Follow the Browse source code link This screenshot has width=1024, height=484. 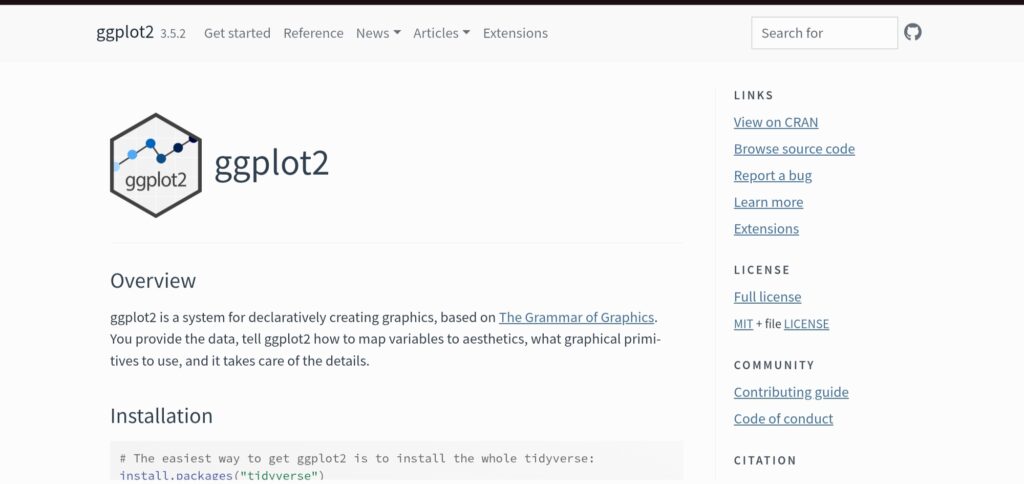(794, 149)
